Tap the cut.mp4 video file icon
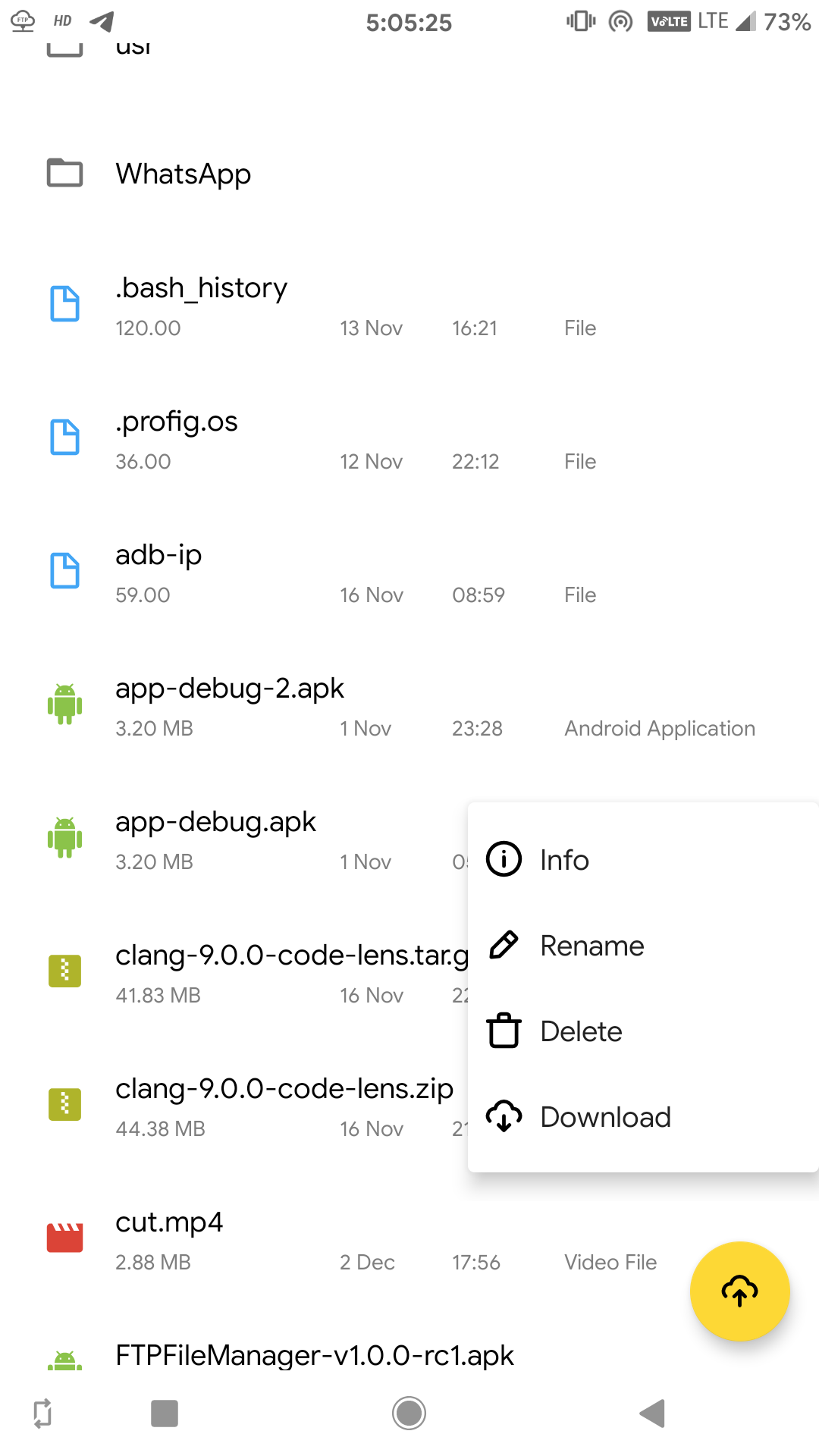 click(65, 1238)
